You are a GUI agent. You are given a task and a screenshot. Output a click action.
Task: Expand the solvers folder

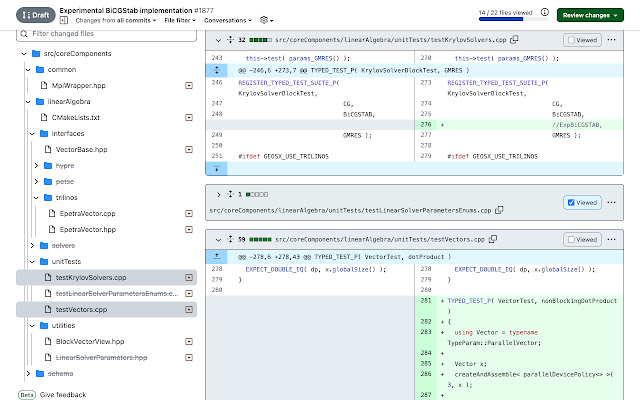click(32, 245)
